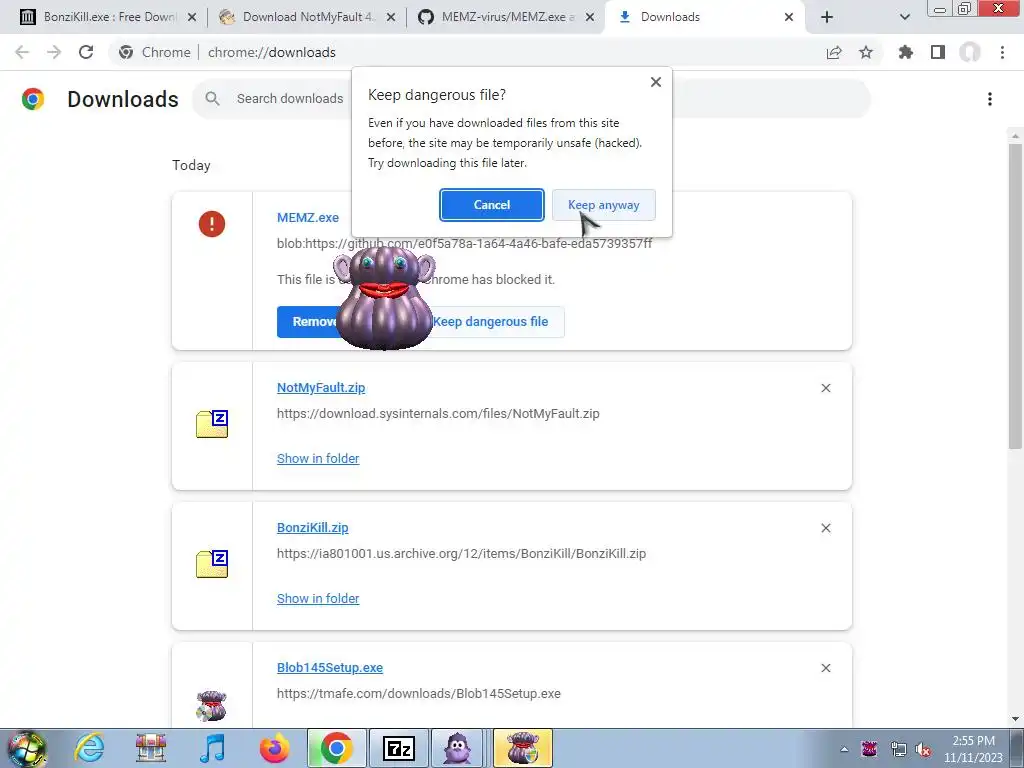The width and height of the screenshot is (1024, 768).
Task: Open the Windows Start menu
Action: (x=27, y=748)
